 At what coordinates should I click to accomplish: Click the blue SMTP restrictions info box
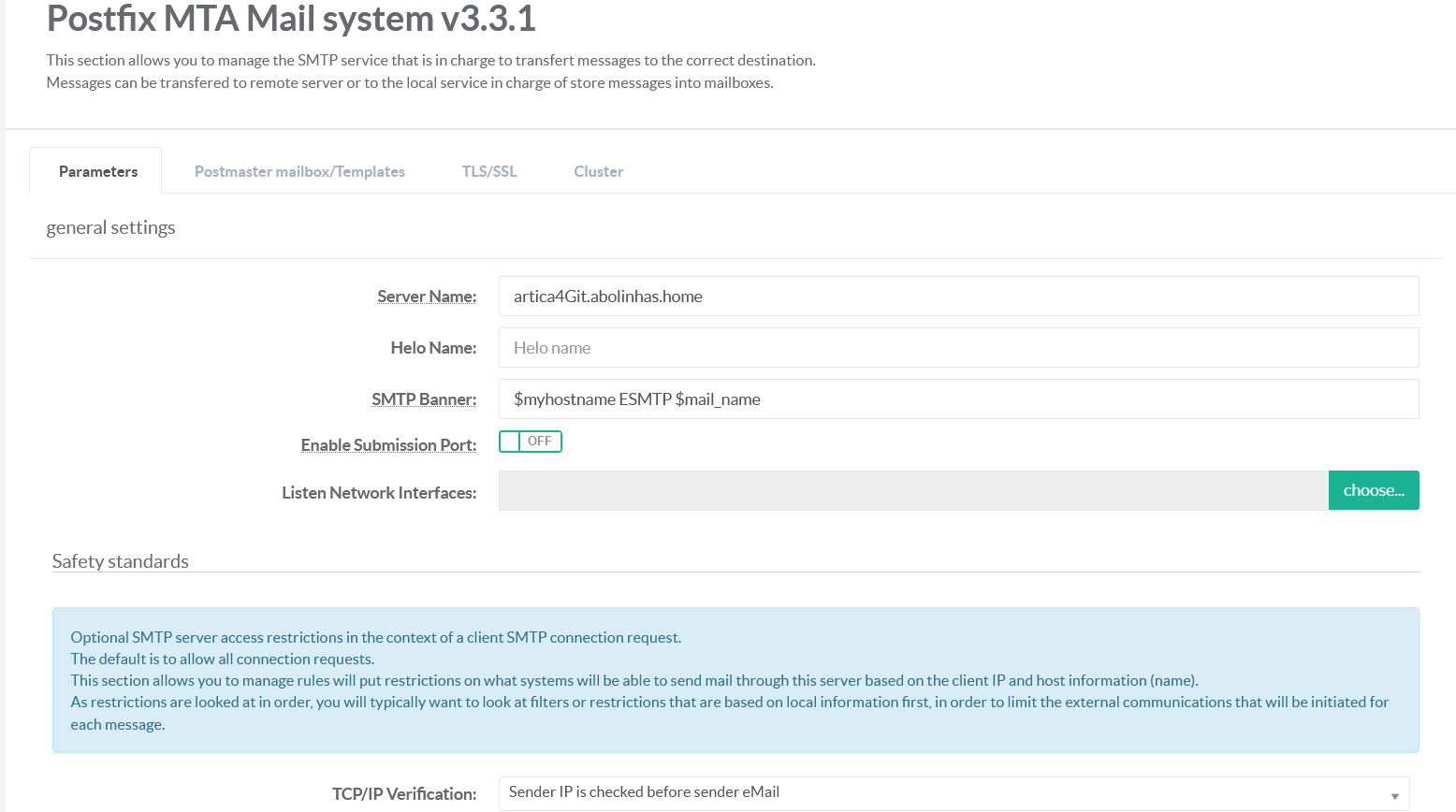[x=735, y=680]
